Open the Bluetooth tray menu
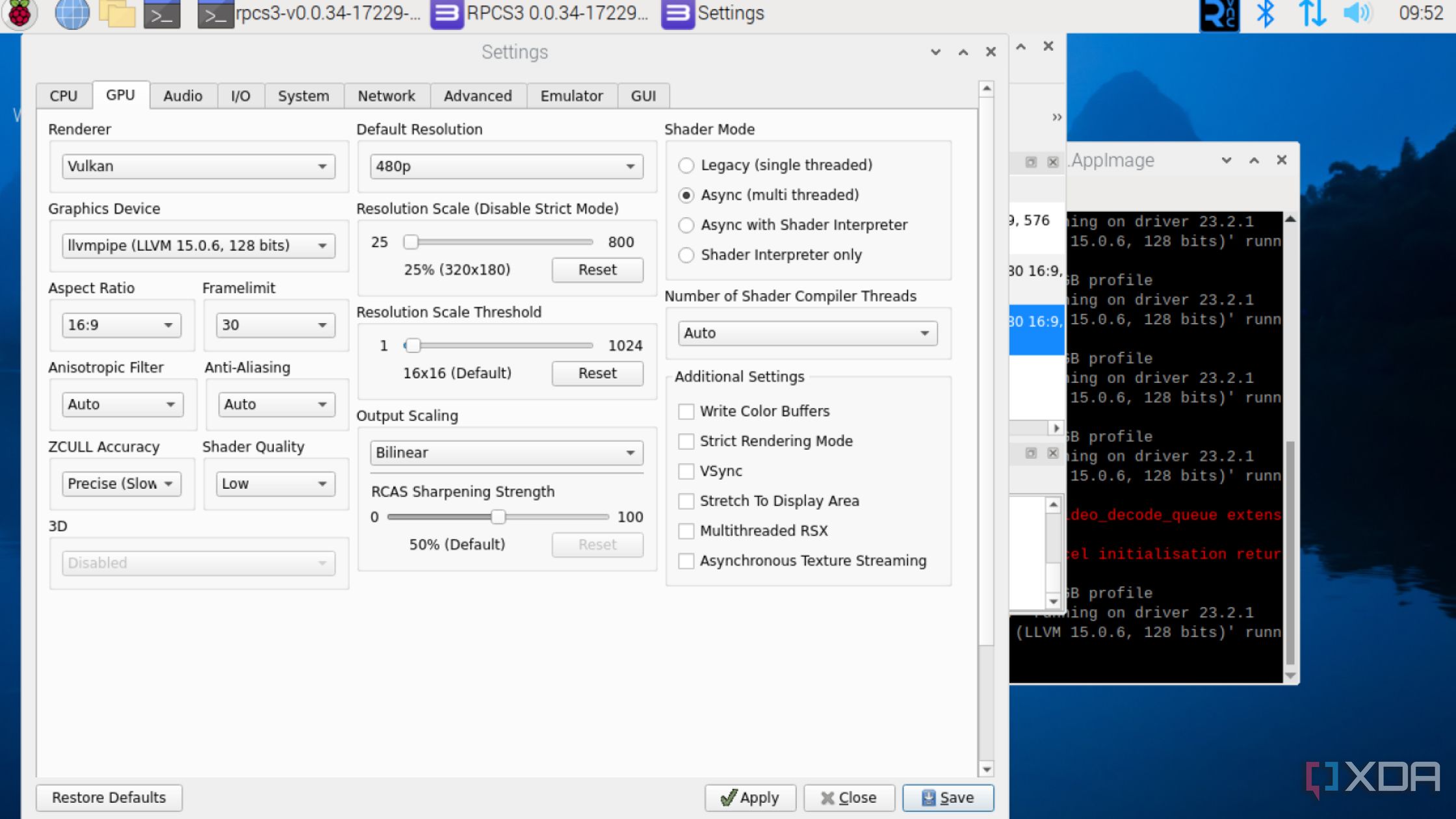Screen dimensions: 1456x819 (x=1265, y=14)
